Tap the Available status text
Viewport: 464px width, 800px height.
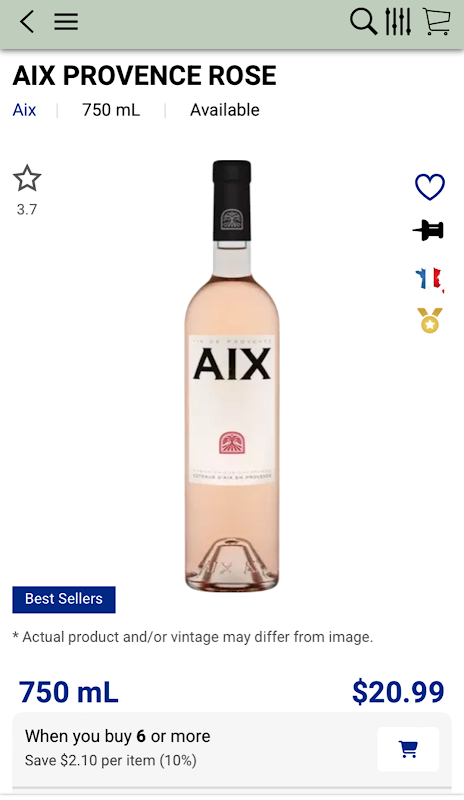[225, 110]
